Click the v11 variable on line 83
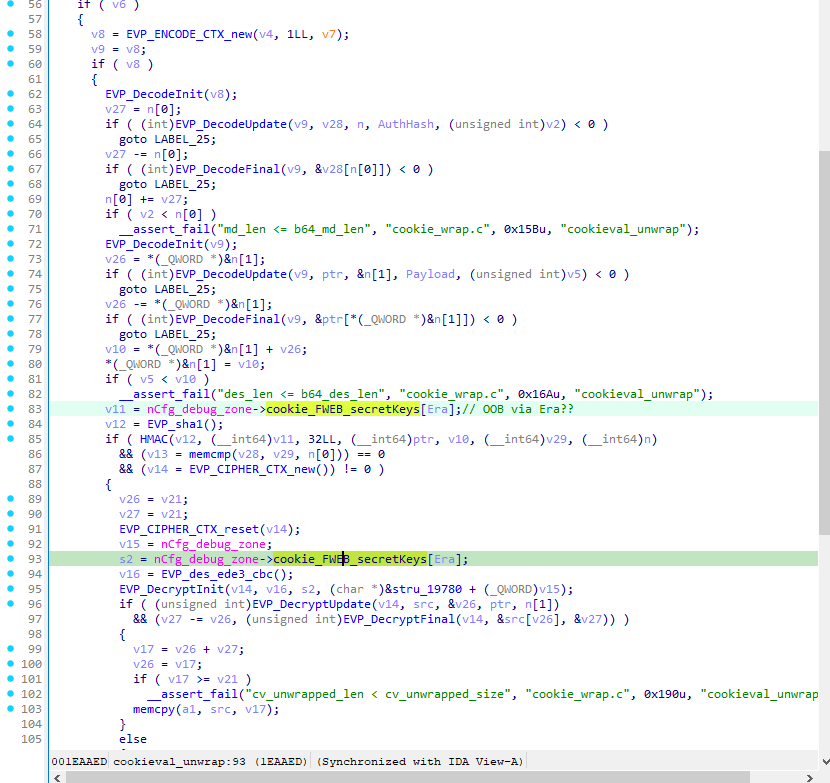 [115, 409]
